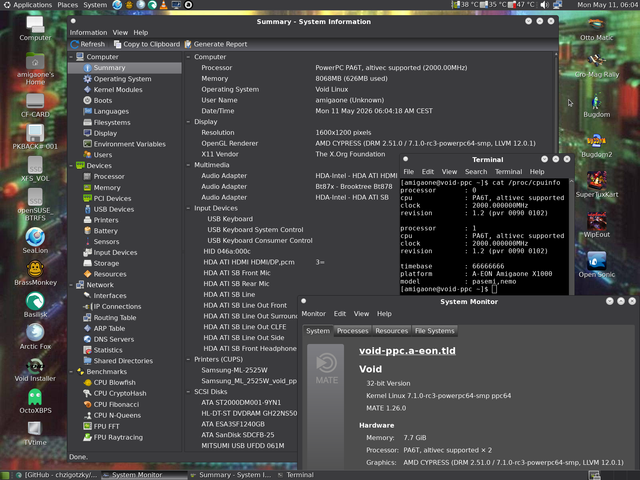Image resolution: width=640 pixels, height=480 pixels.
Task: Switch to the File Systems tab
Action: coord(435,331)
